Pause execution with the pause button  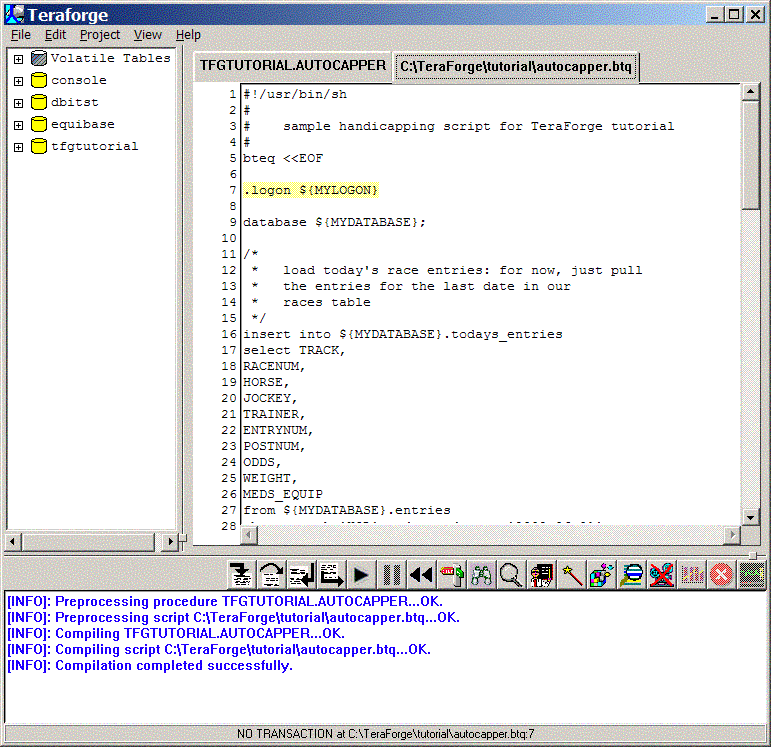tap(391, 574)
